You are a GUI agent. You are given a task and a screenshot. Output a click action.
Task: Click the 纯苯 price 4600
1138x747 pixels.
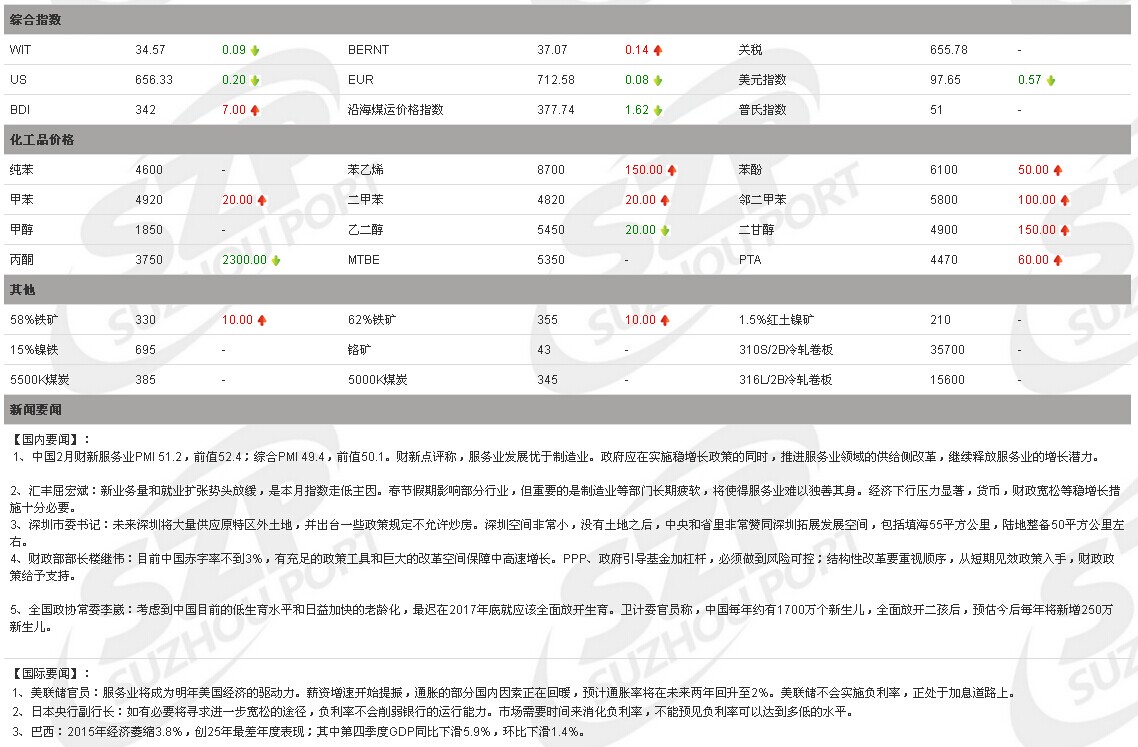149,170
